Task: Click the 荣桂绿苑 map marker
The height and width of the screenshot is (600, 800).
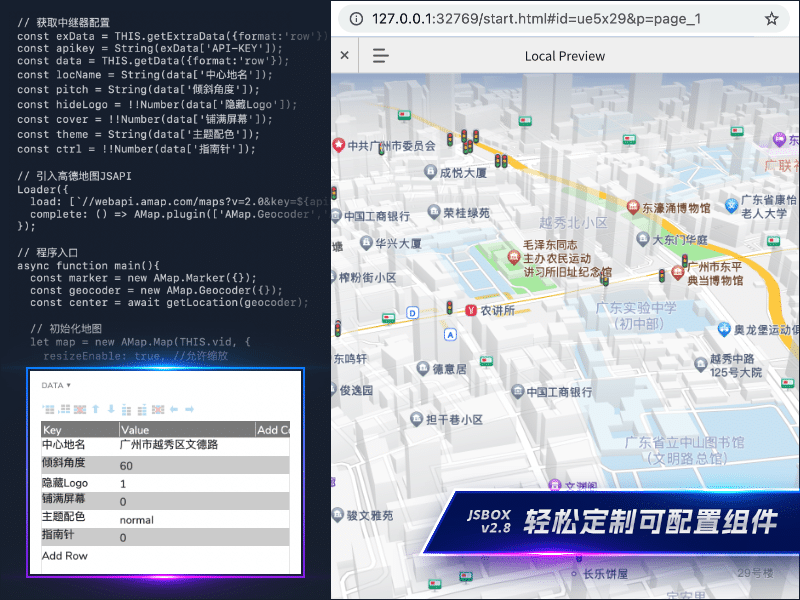Action: point(434,211)
